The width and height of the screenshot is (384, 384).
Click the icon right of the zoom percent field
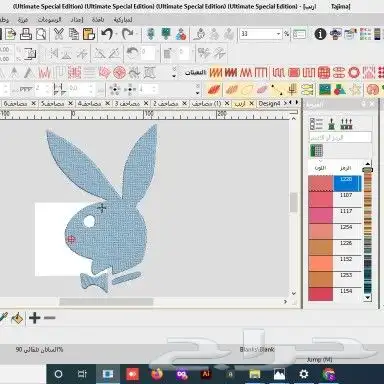299,34
